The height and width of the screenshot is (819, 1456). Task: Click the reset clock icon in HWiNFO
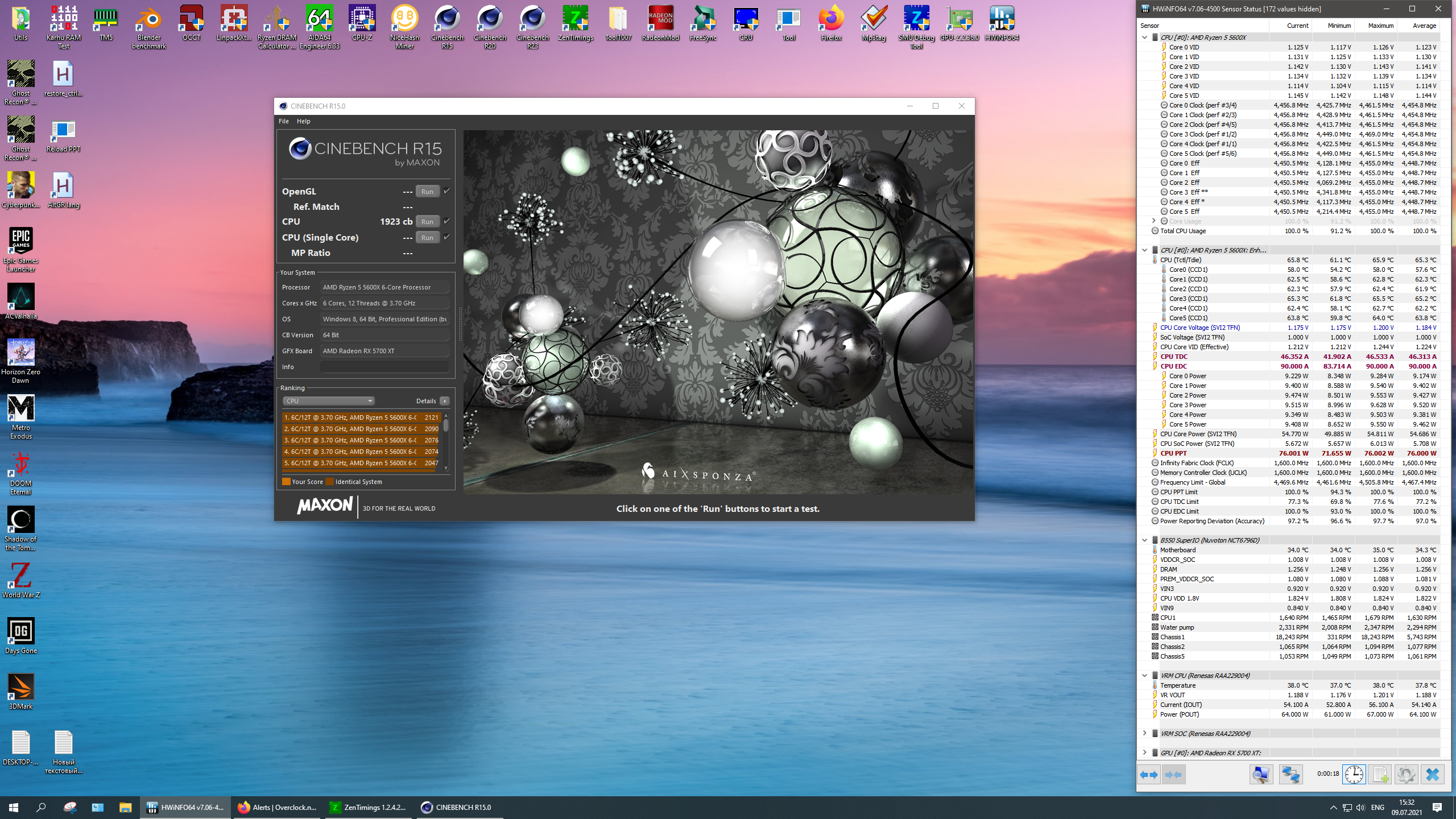(1354, 775)
